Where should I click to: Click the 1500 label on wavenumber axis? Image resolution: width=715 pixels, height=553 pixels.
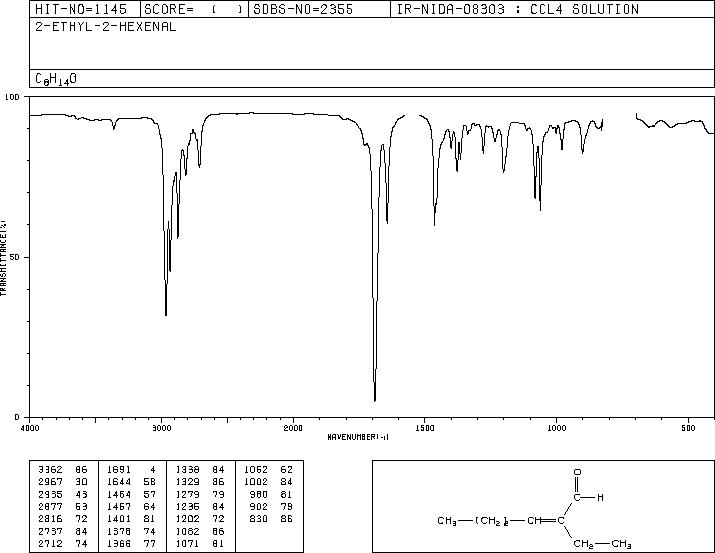[425, 428]
